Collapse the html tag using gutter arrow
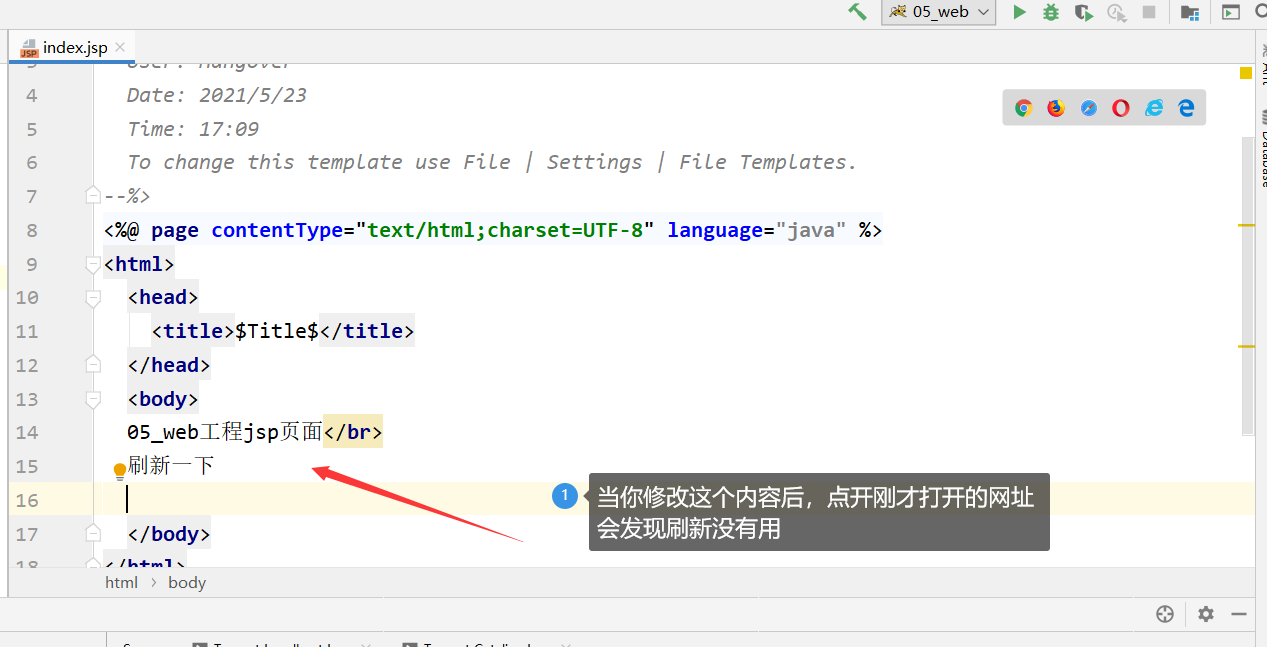Image resolution: width=1267 pixels, height=647 pixels. (x=93, y=264)
